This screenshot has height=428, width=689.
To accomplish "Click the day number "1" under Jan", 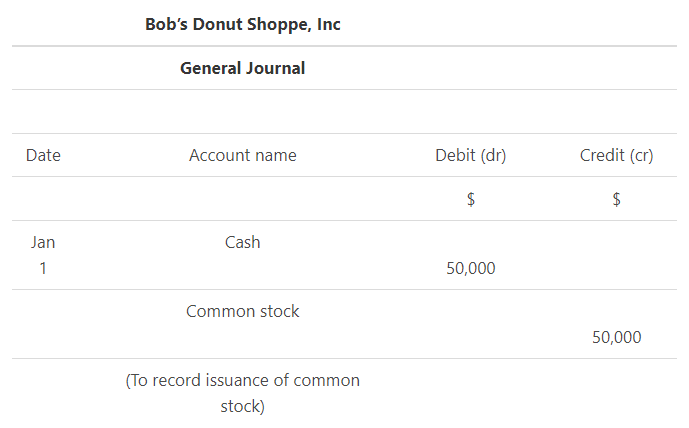I will (x=43, y=268).
